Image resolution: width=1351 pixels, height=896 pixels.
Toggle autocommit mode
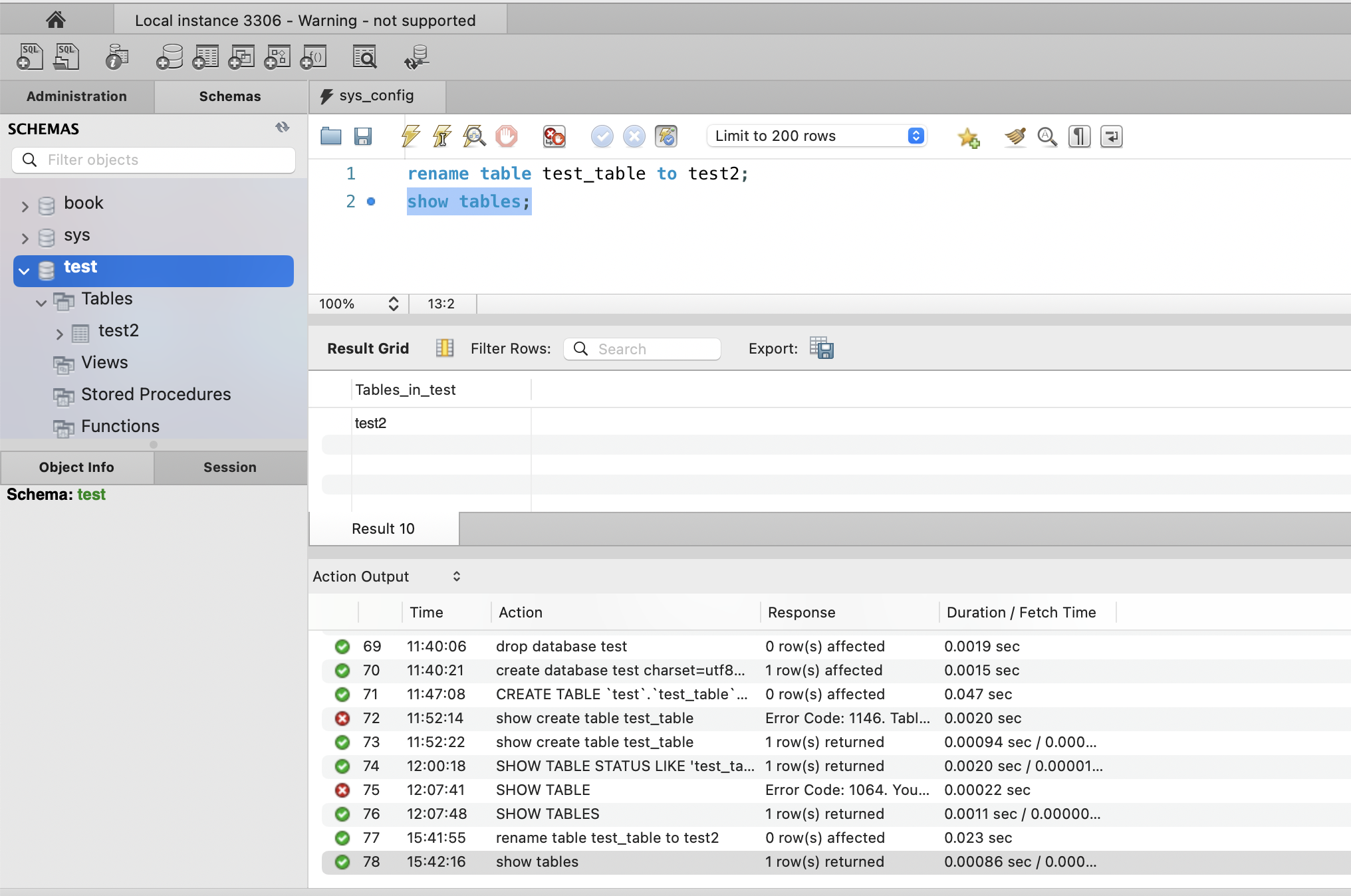click(667, 136)
